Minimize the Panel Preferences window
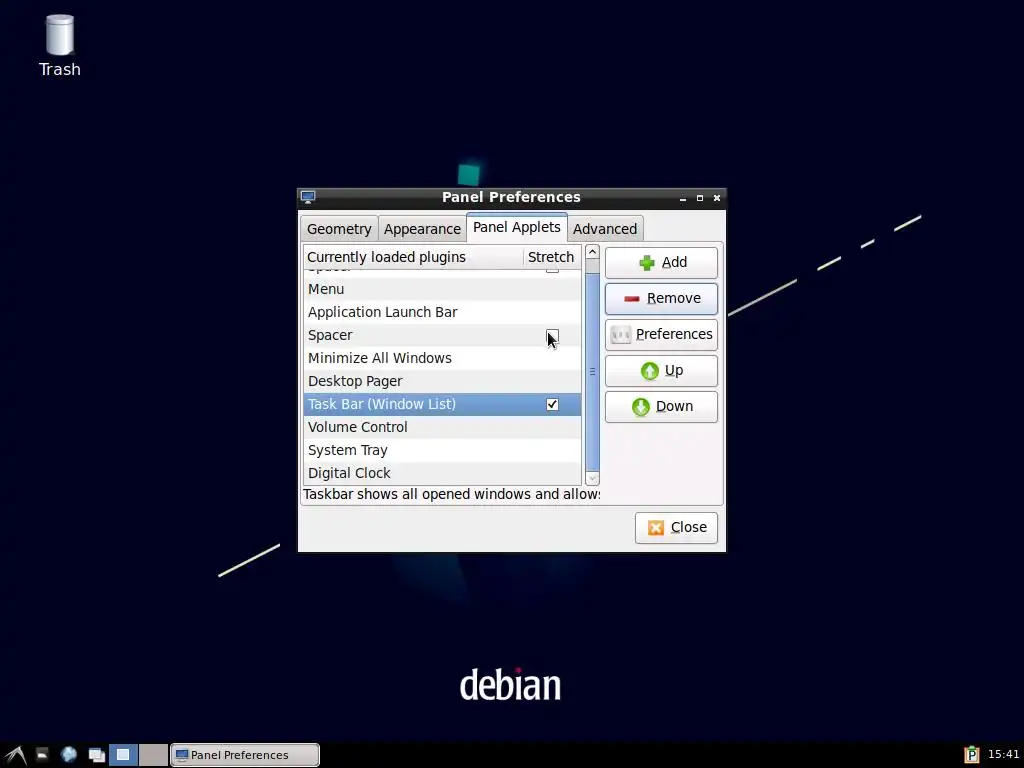Viewport: 1024px width, 768px height. click(x=683, y=198)
